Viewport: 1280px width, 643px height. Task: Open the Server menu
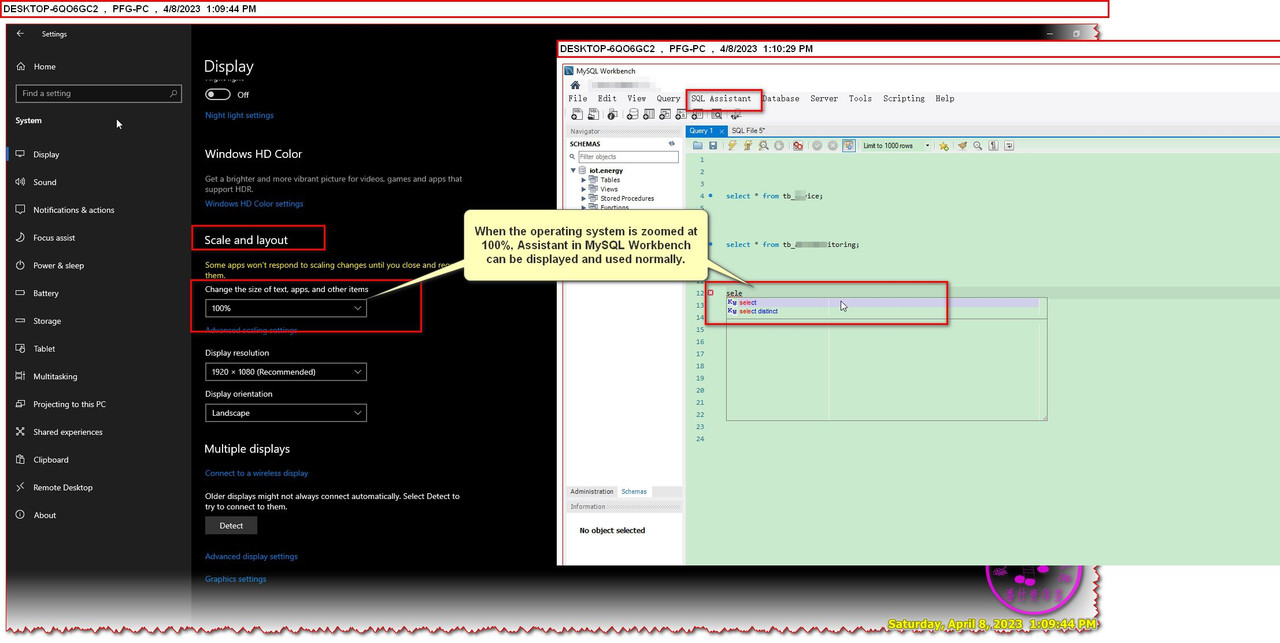coord(824,99)
